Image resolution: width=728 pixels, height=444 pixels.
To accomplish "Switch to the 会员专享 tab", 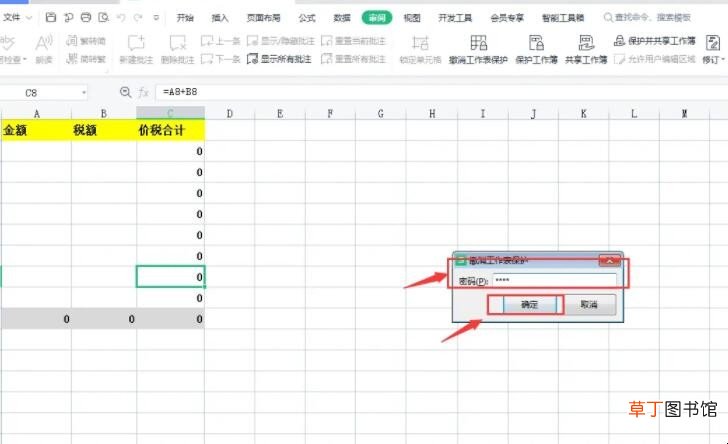I will click(x=507, y=18).
